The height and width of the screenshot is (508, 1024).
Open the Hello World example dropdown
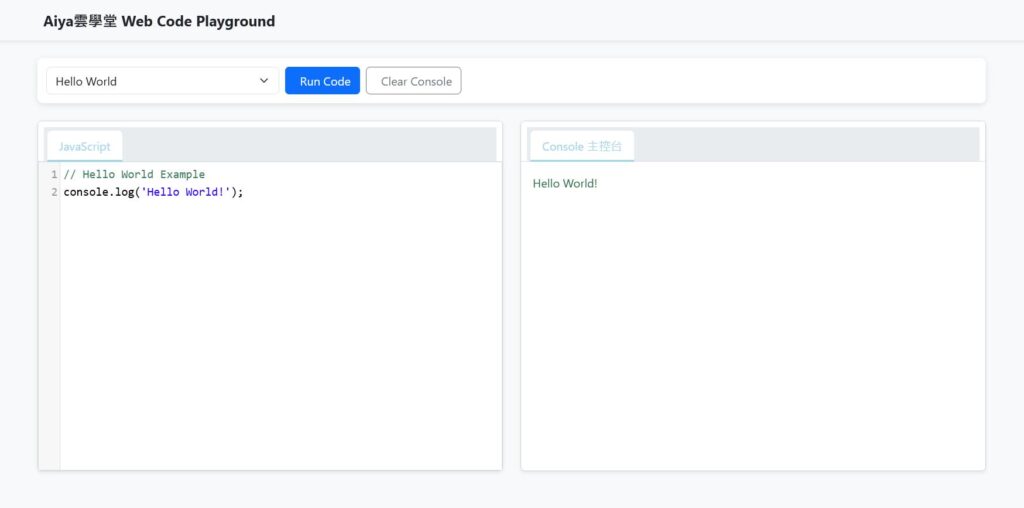click(150, 81)
